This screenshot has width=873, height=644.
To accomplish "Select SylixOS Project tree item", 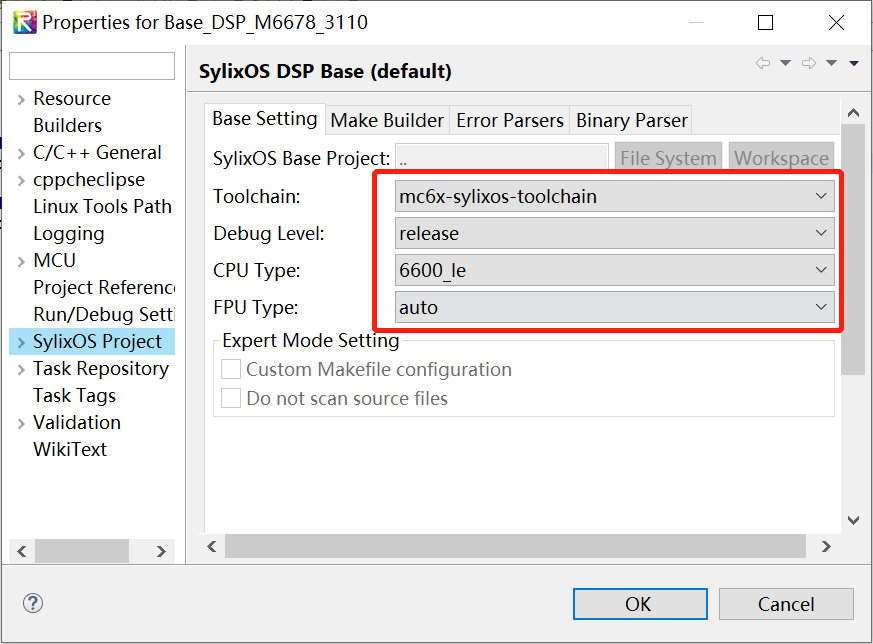I will point(97,341).
